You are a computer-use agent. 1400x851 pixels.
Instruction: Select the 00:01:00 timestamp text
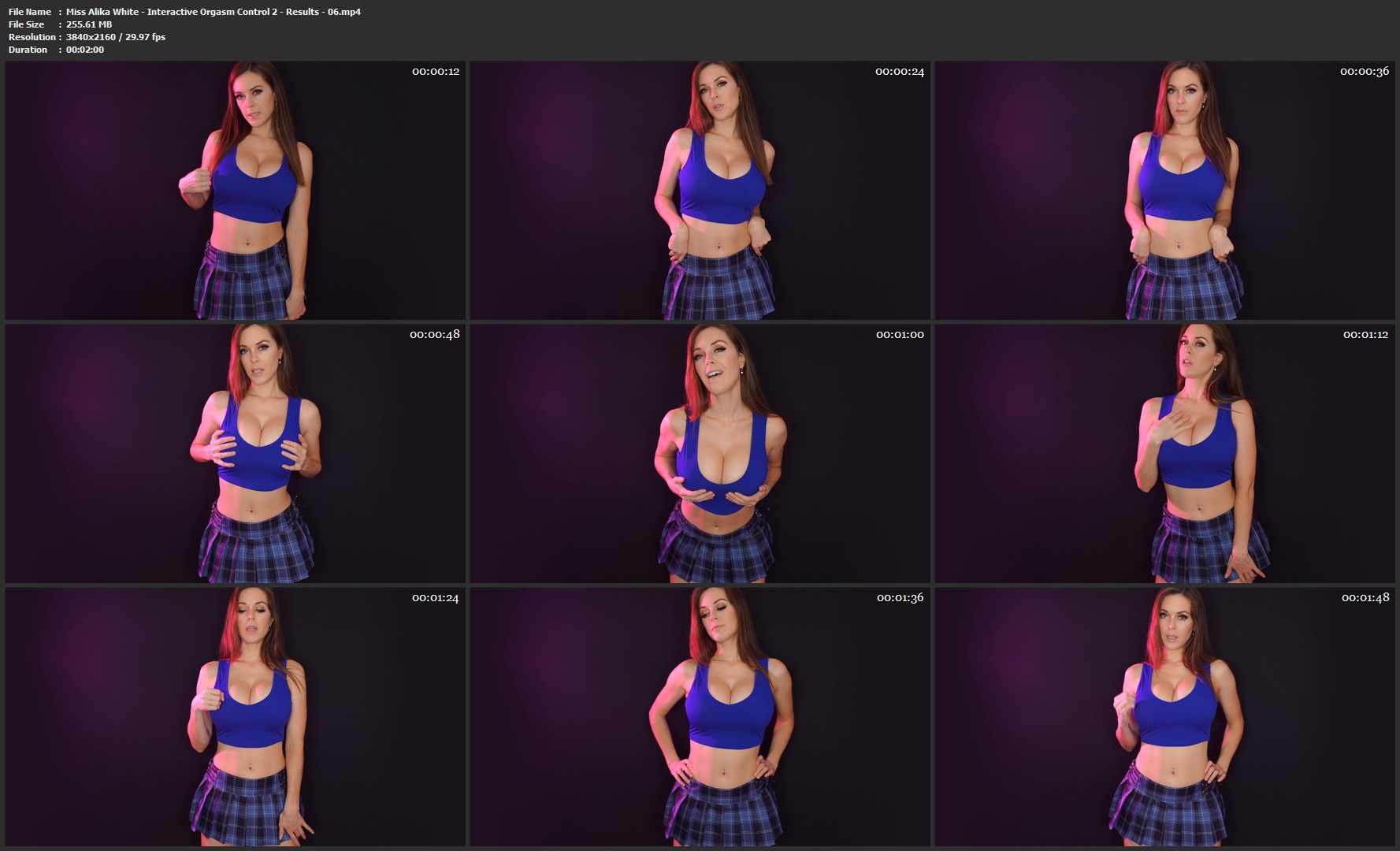[x=899, y=335]
